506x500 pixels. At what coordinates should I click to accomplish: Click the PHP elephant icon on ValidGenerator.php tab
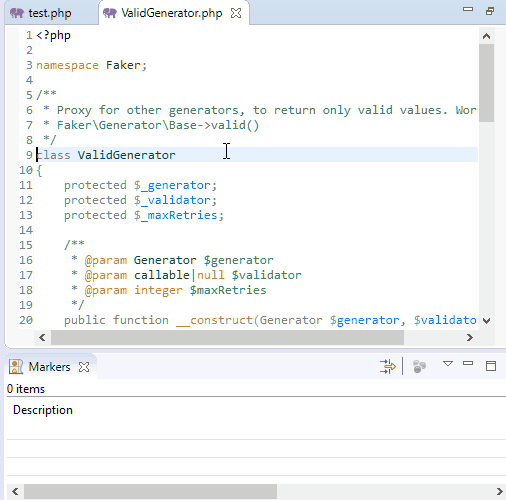coord(110,13)
